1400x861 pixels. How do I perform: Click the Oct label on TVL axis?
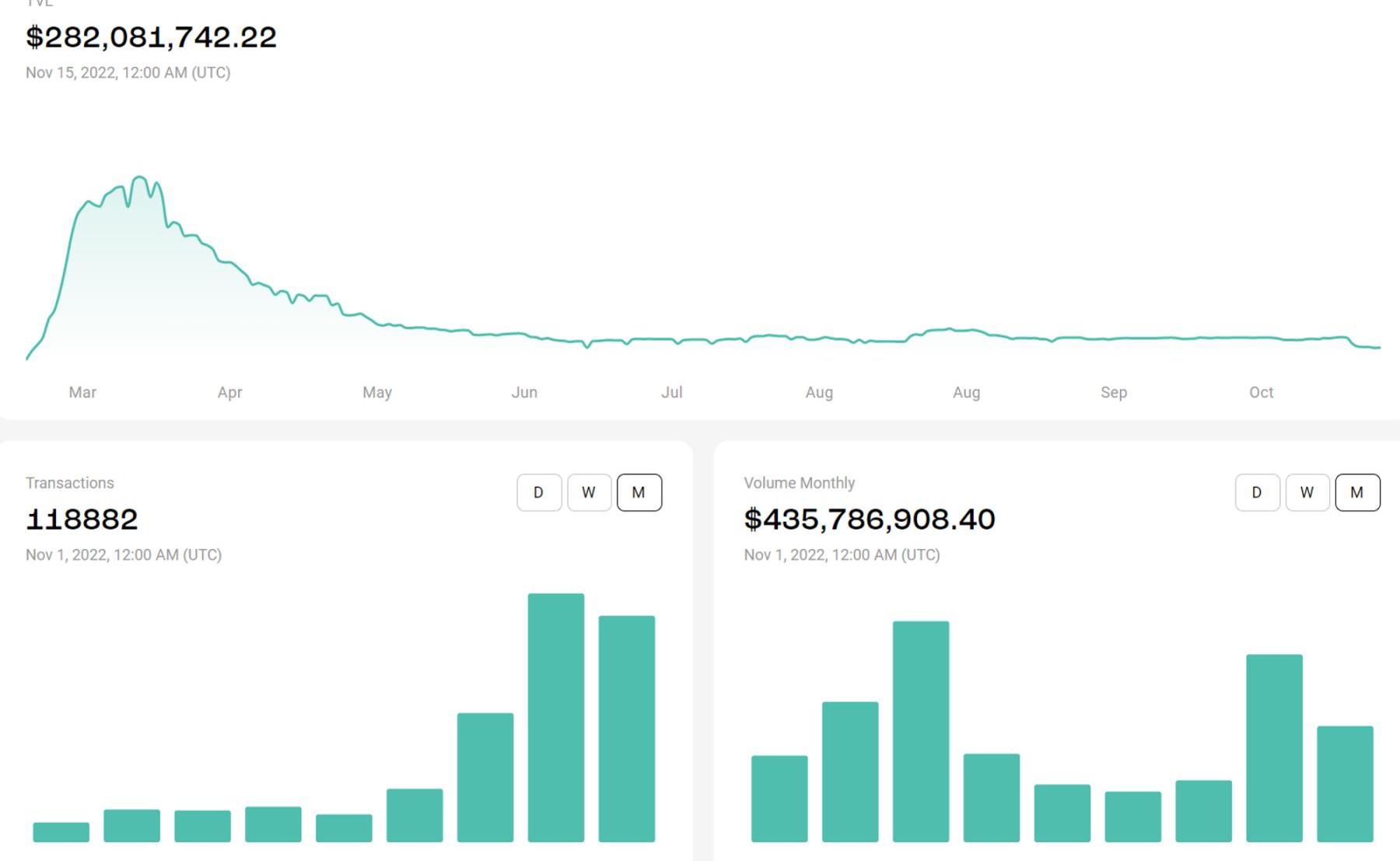(x=1261, y=392)
